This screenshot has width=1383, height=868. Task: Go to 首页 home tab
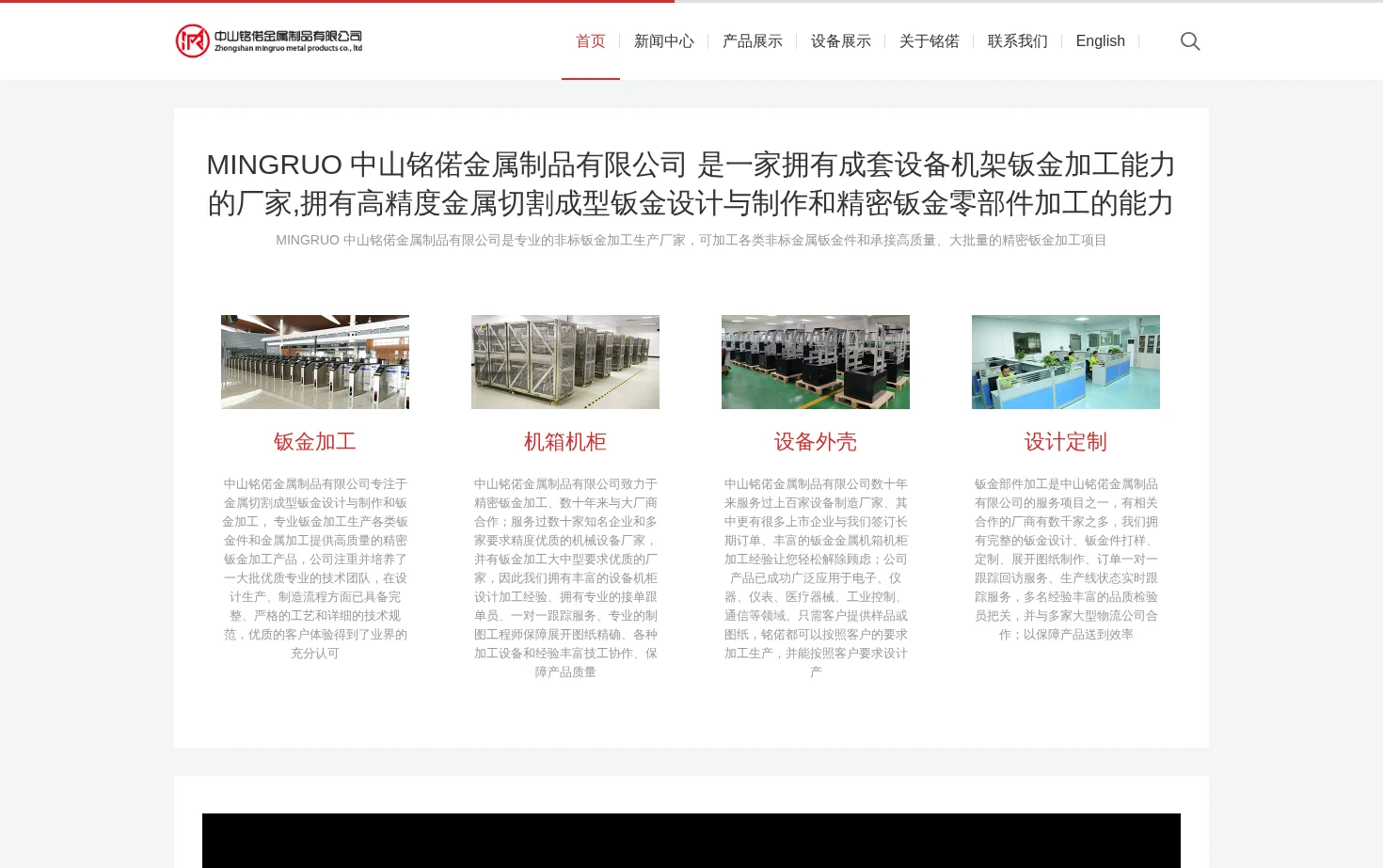pyautogui.click(x=591, y=41)
